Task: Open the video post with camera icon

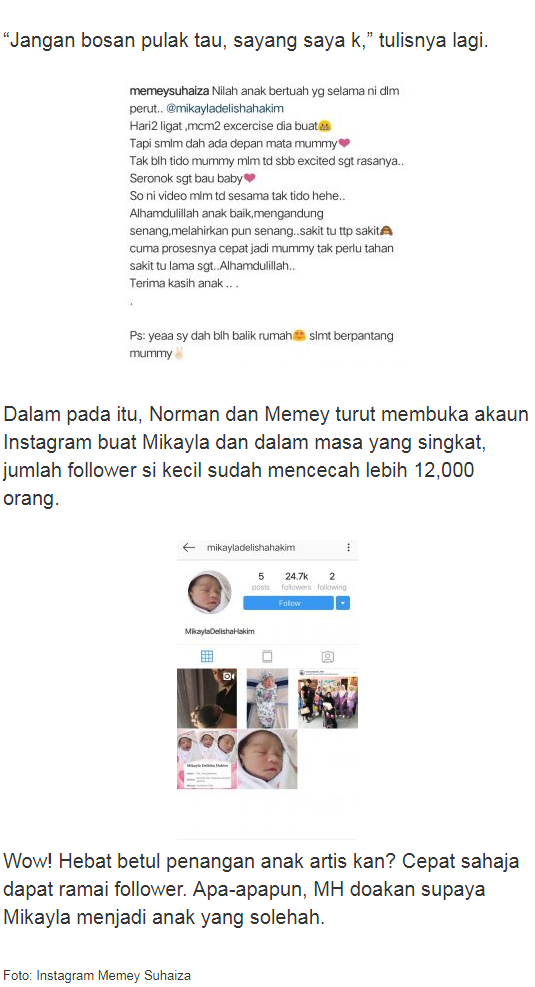Action: click(x=207, y=698)
